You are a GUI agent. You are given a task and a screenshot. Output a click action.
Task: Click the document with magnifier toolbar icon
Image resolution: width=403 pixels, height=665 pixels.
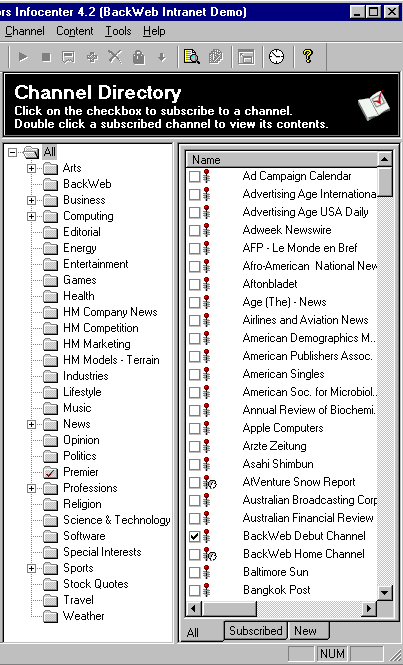pyautogui.click(x=192, y=56)
